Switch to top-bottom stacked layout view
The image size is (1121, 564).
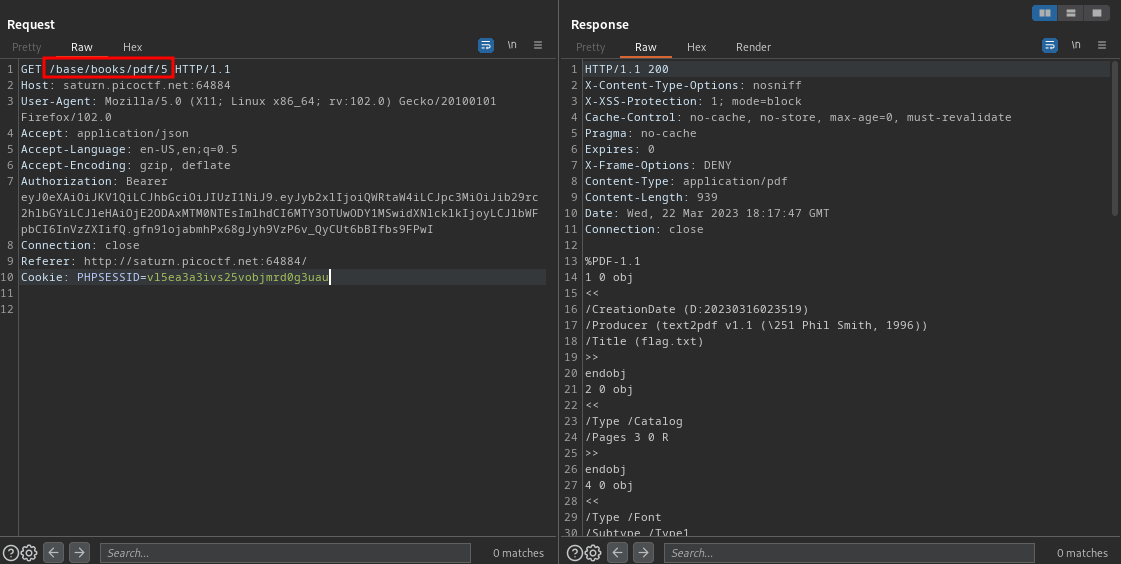click(x=1070, y=13)
